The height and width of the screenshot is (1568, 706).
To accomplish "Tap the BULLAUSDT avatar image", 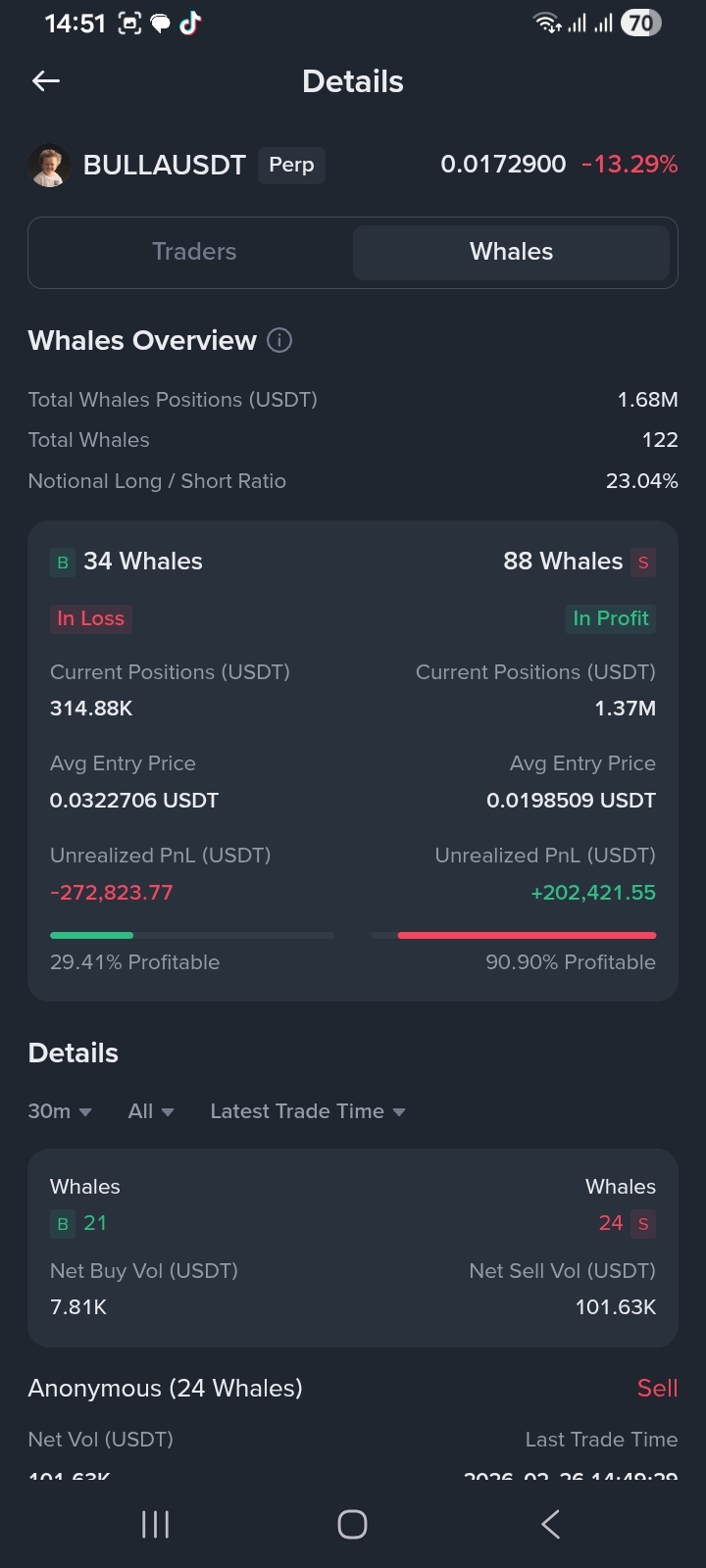I will (x=49, y=165).
